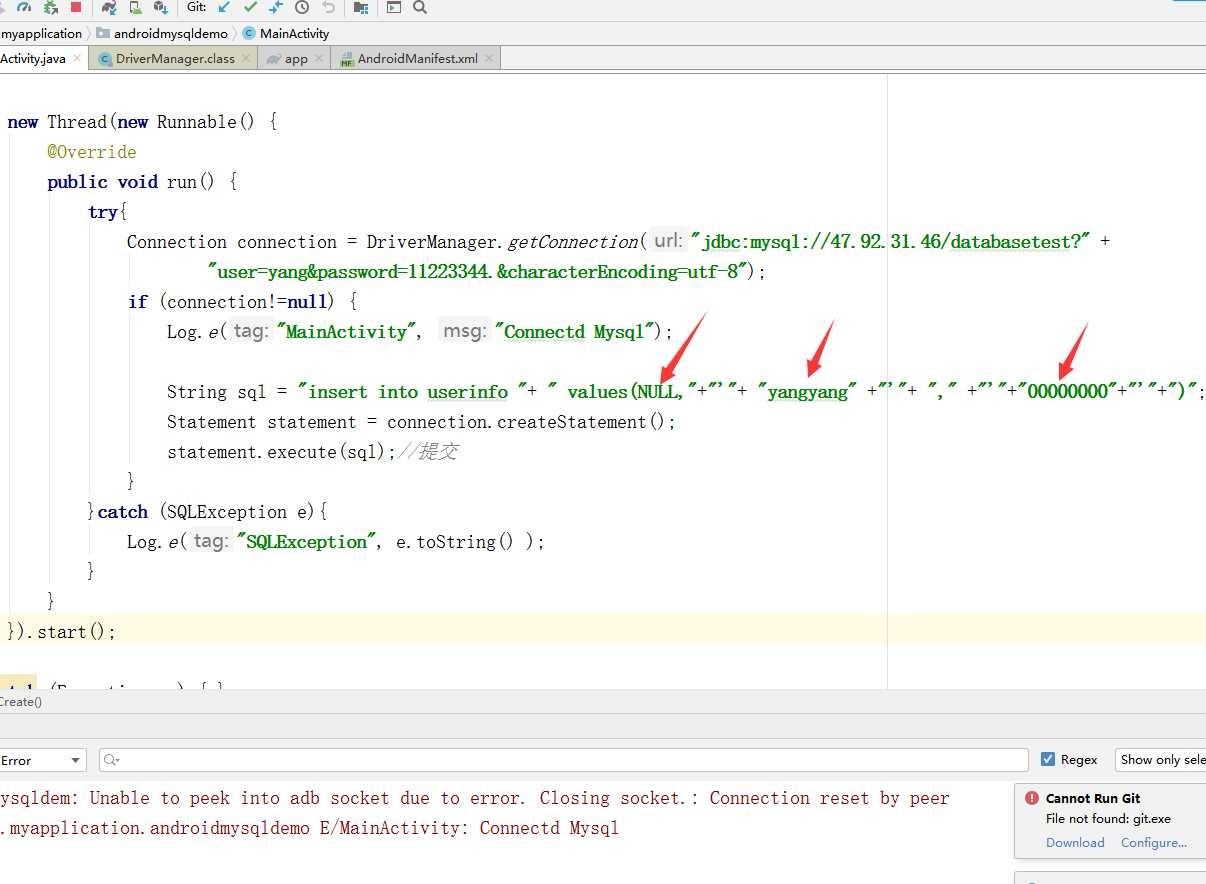Click the @Override annotation in code
This screenshot has width=1206, height=884.
92,152
